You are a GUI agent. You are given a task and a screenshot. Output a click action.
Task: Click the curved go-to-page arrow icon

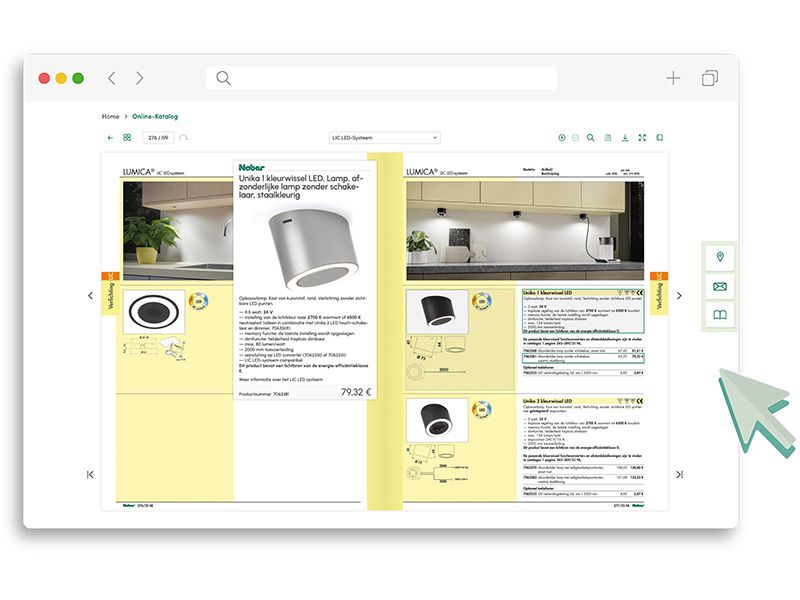pos(184,138)
